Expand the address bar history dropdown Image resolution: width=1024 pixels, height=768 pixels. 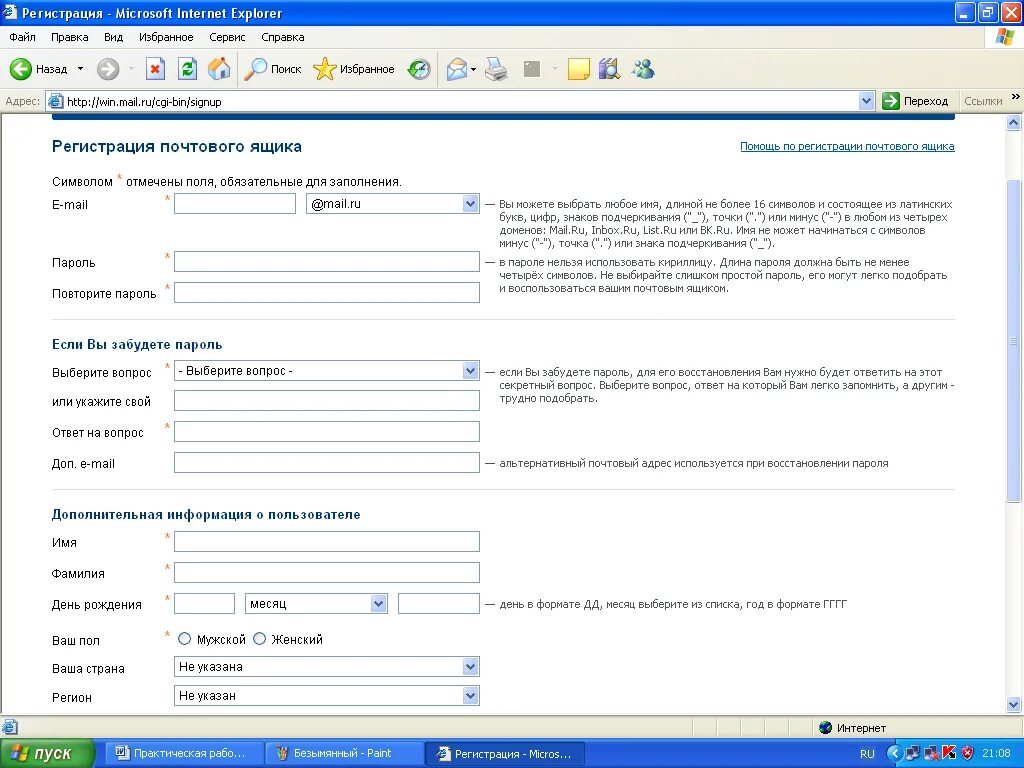click(866, 101)
